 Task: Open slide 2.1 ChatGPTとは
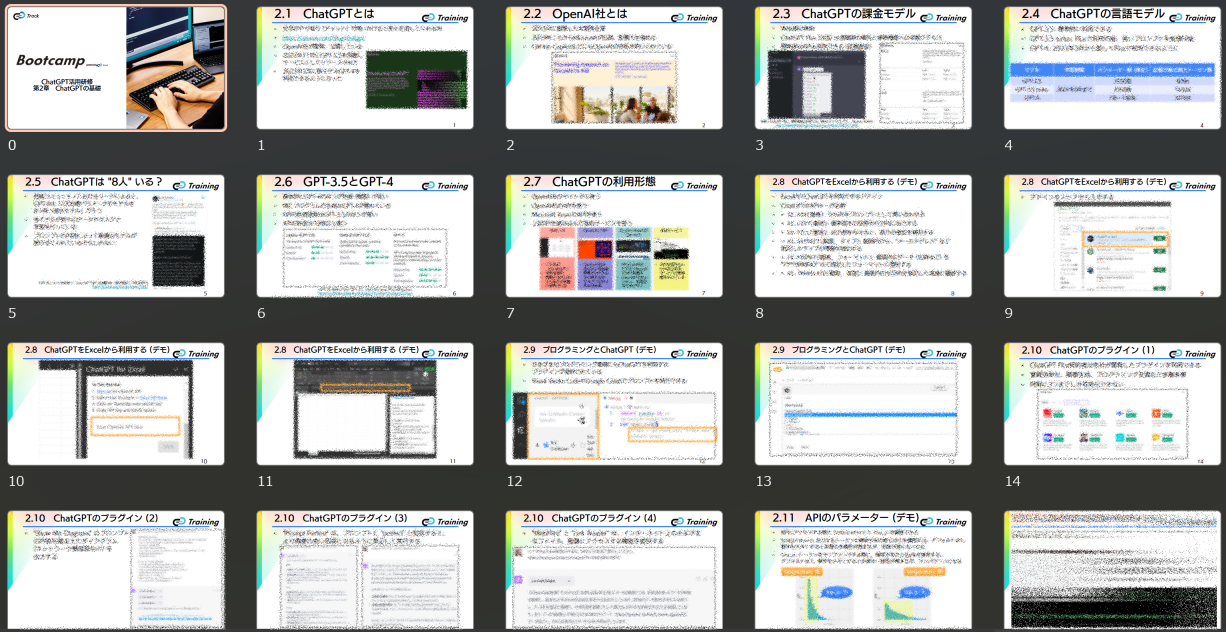[365, 68]
